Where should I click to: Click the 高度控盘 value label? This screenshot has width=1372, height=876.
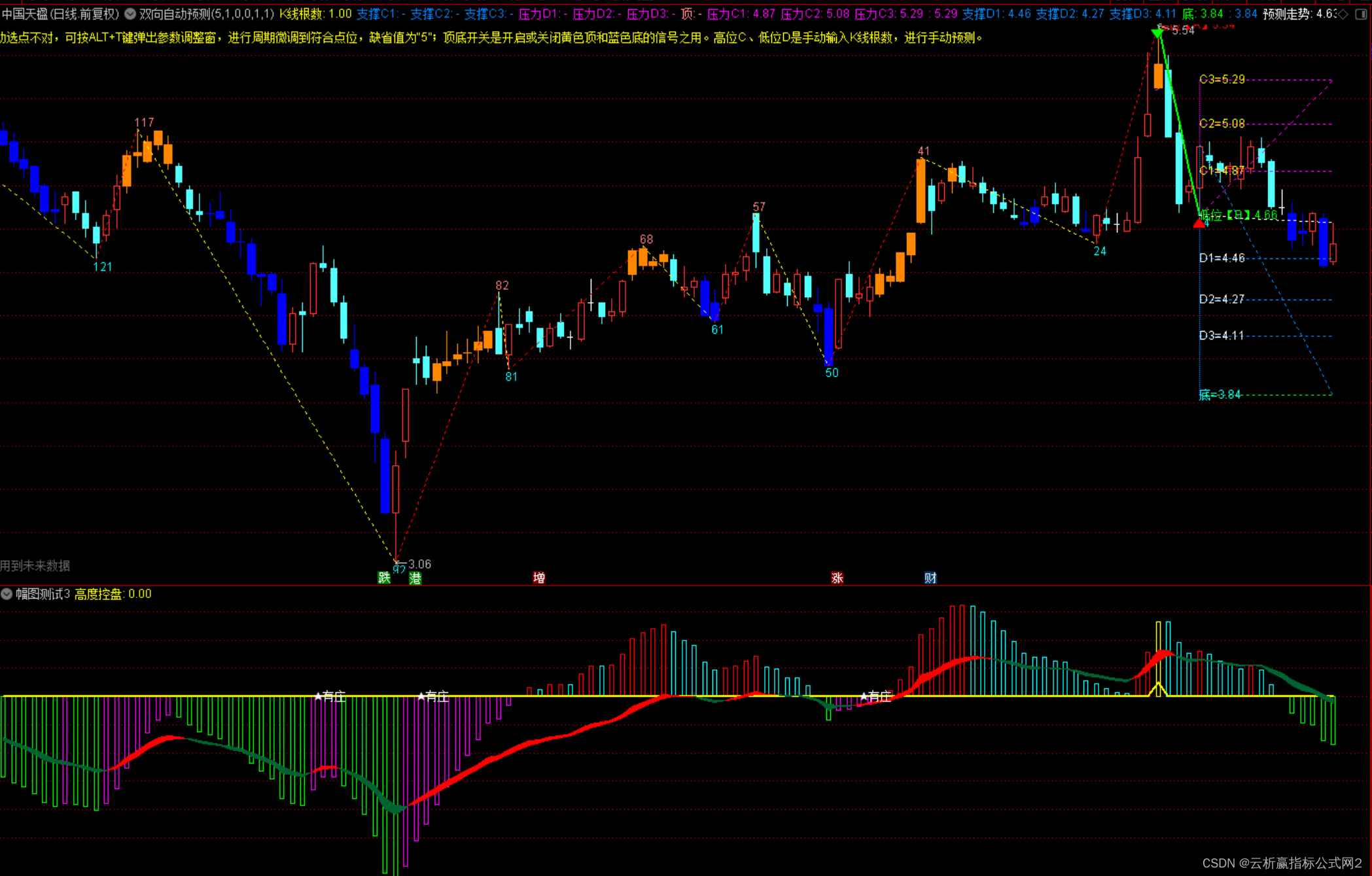point(113,594)
